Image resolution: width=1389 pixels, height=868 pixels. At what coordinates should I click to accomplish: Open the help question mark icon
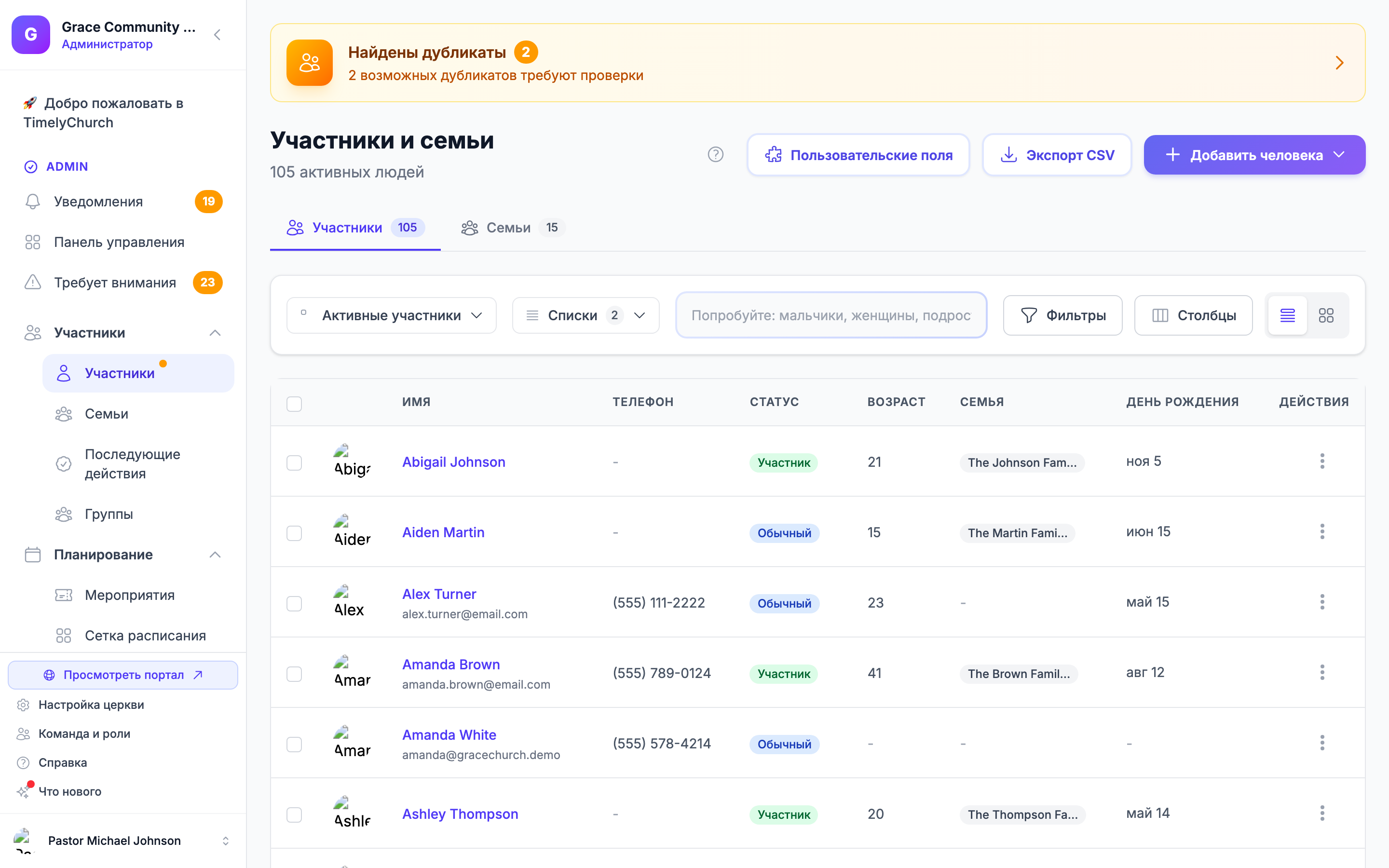715,154
